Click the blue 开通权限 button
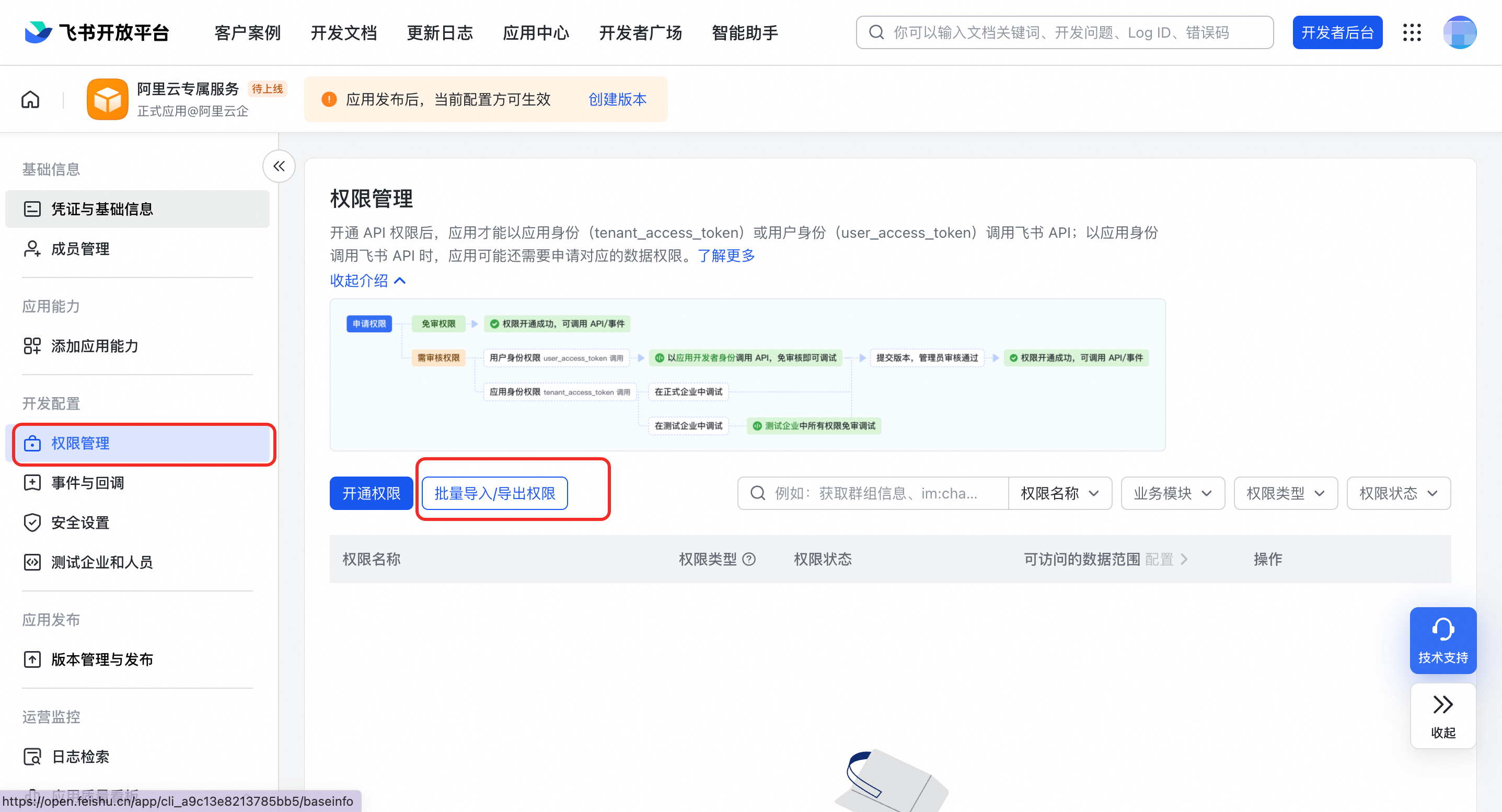Viewport: 1502px width, 812px height. (x=371, y=494)
